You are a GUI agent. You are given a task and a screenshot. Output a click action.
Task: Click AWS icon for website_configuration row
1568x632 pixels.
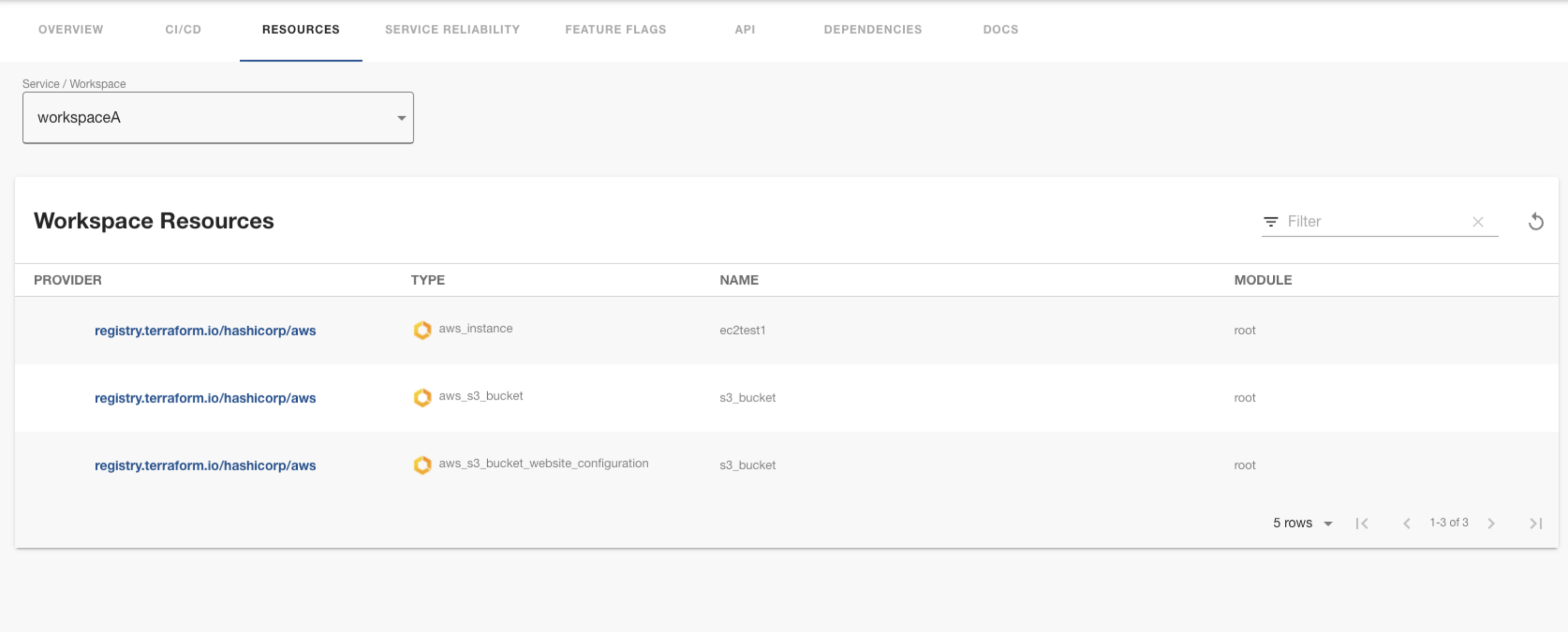click(422, 465)
